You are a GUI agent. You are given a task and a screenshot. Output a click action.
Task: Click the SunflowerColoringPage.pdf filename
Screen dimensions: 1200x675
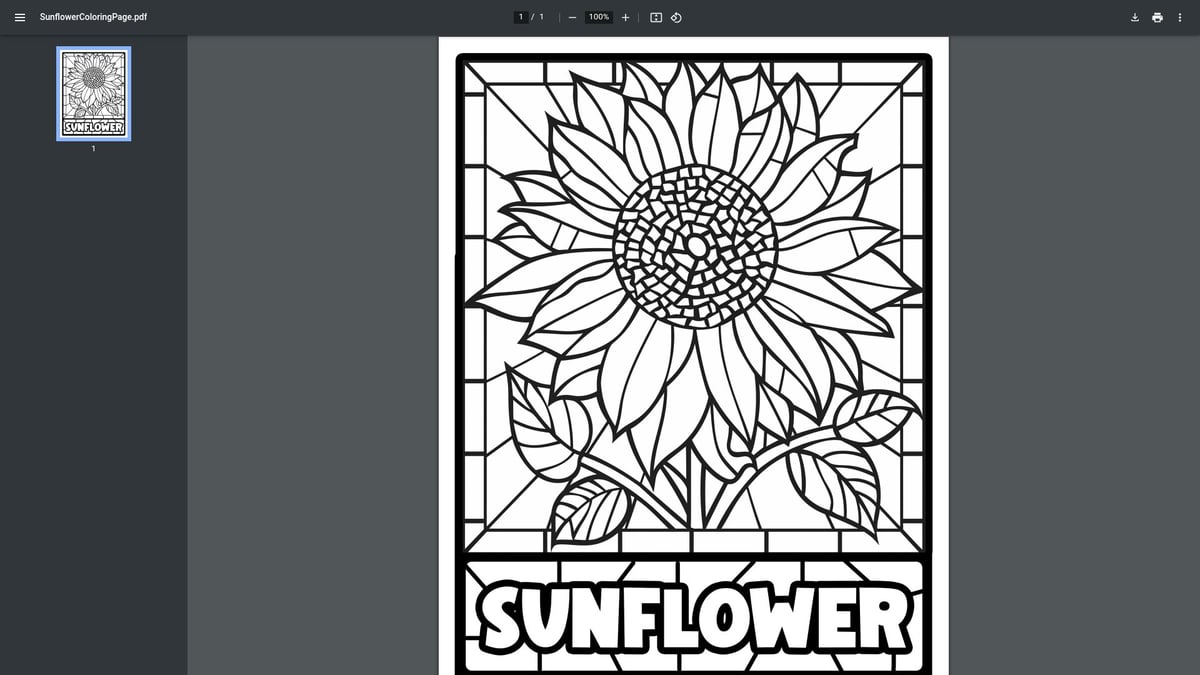(95, 17)
